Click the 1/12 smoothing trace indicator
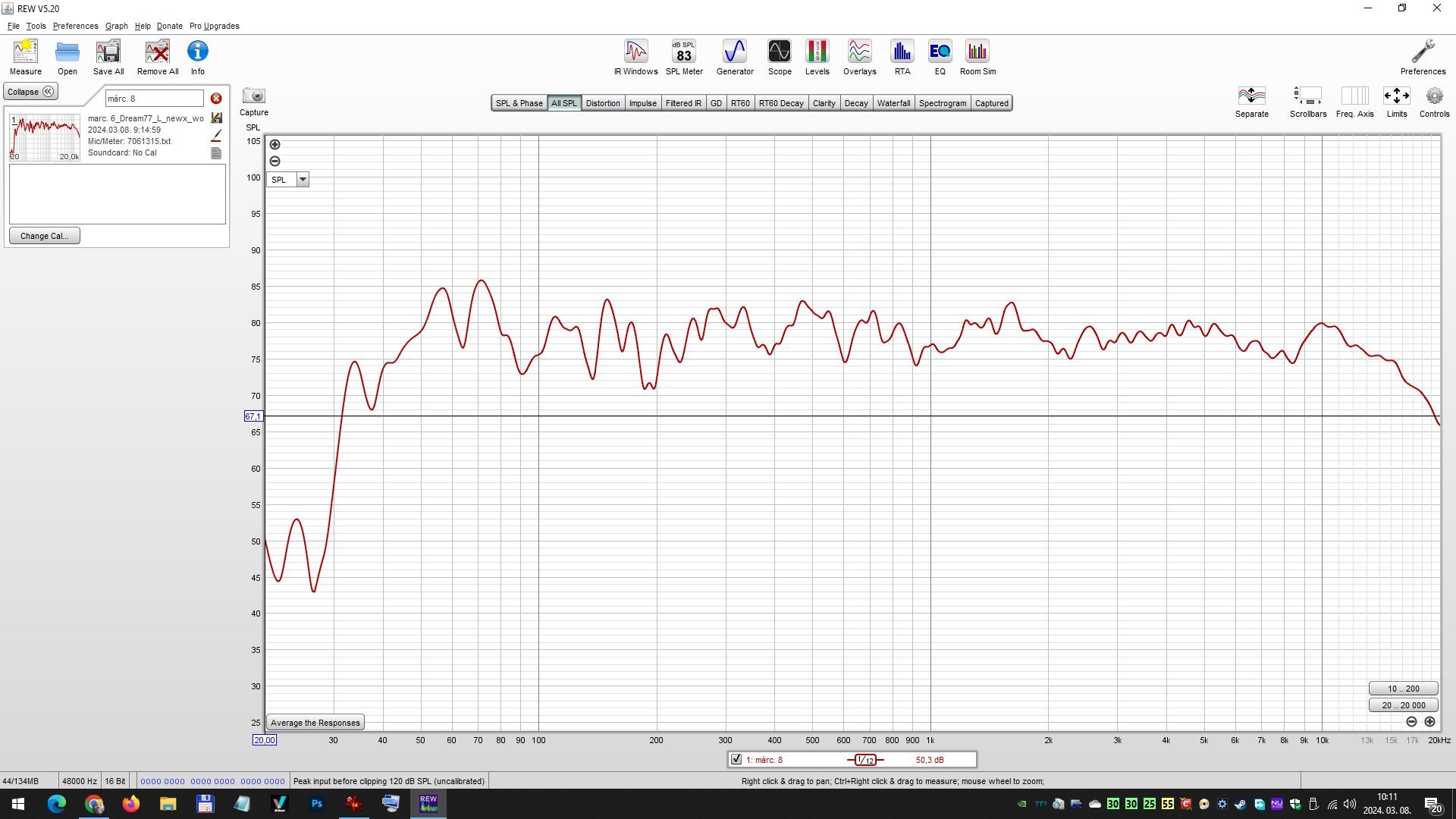 pyautogui.click(x=865, y=759)
